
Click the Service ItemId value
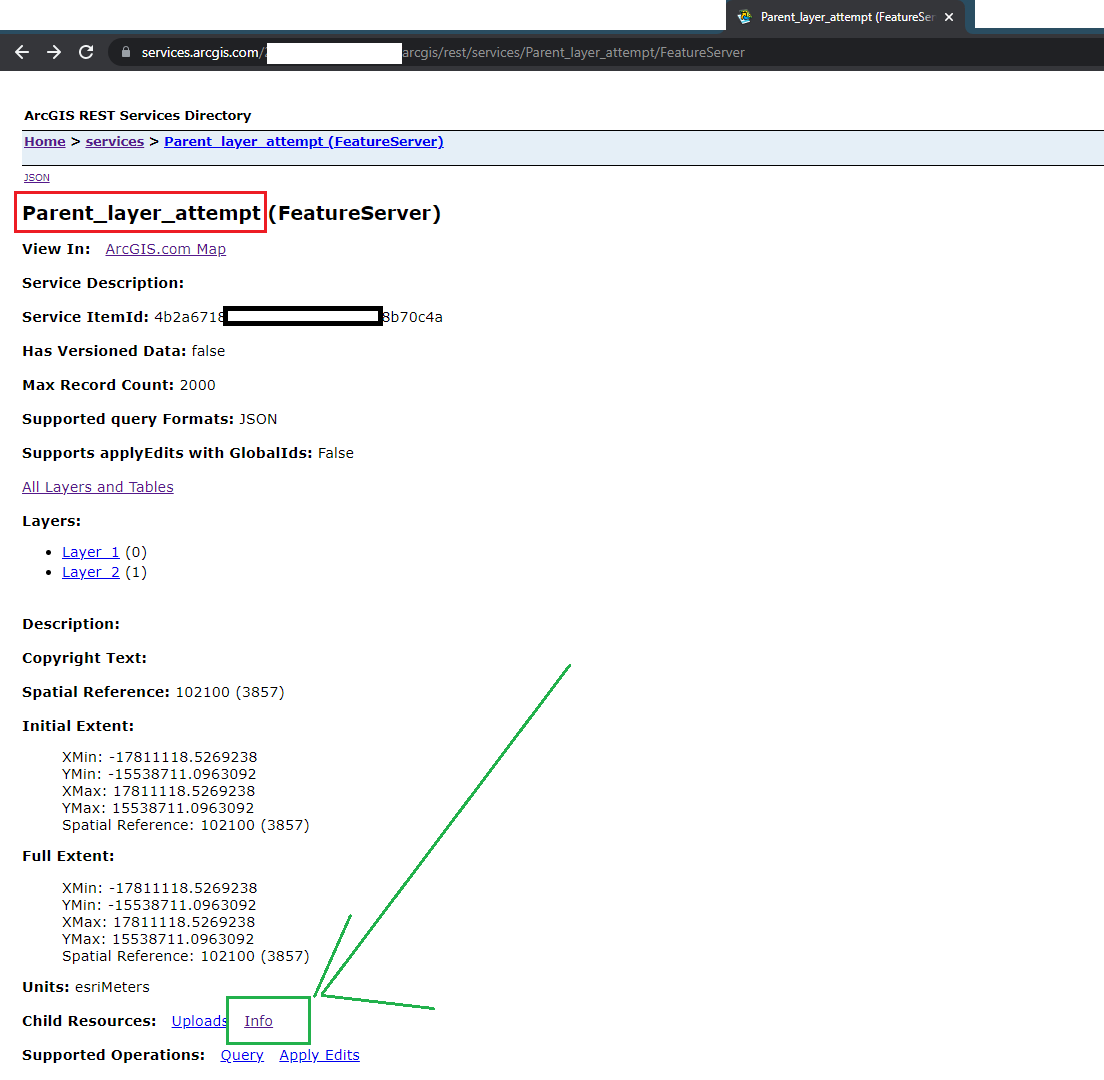click(299, 317)
